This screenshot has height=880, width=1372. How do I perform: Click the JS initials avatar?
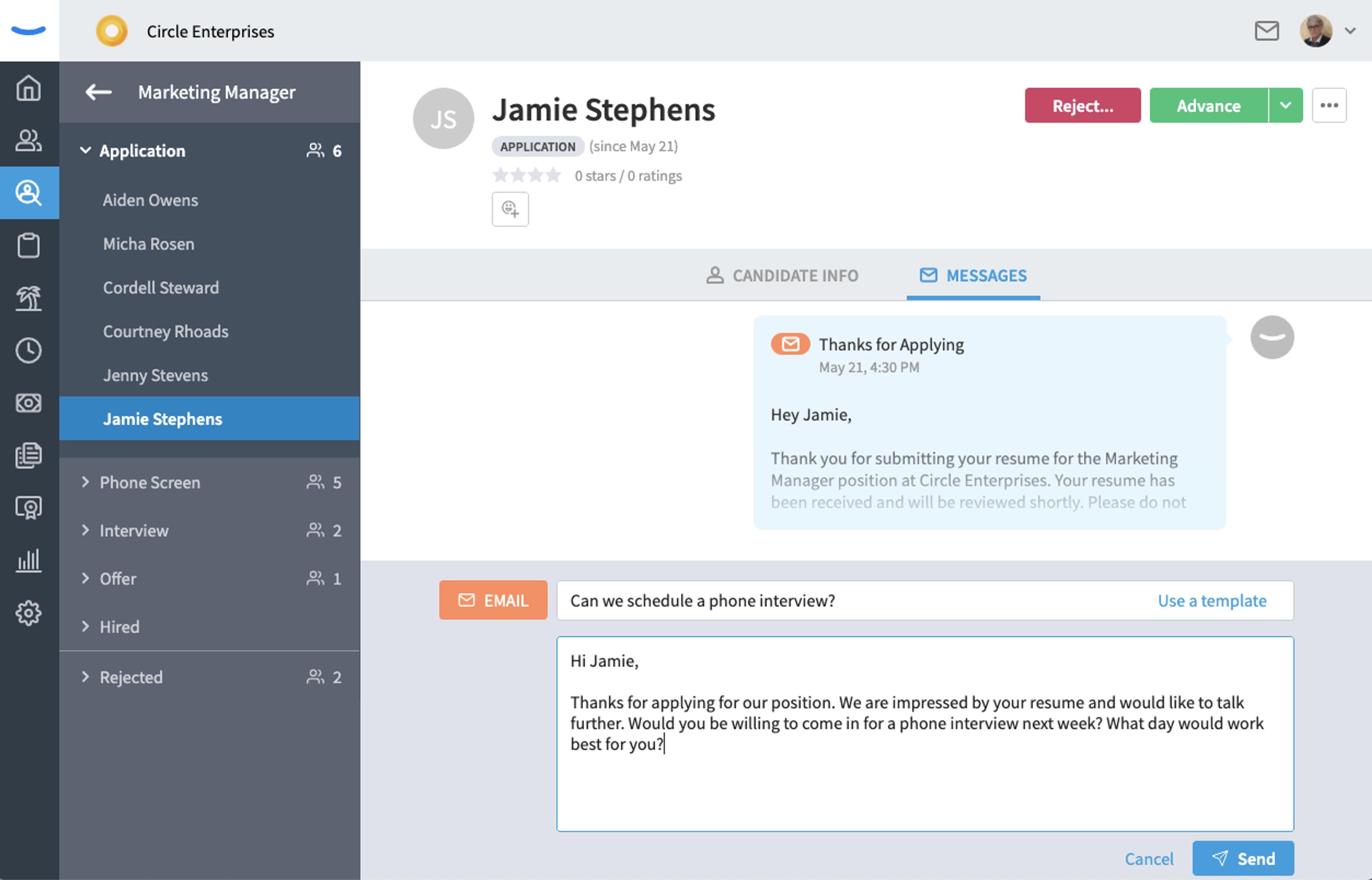(444, 119)
